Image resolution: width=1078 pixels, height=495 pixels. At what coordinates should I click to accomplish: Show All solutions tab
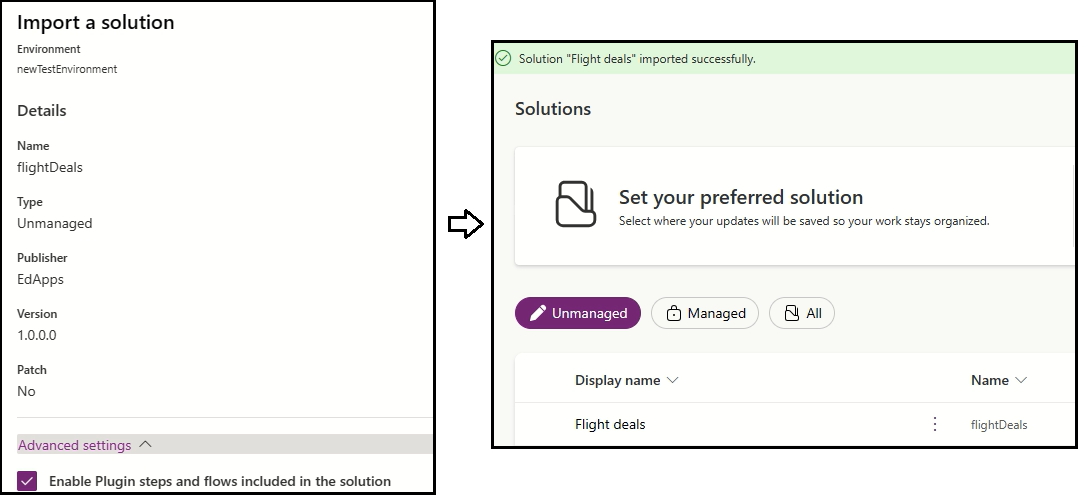[x=804, y=313]
